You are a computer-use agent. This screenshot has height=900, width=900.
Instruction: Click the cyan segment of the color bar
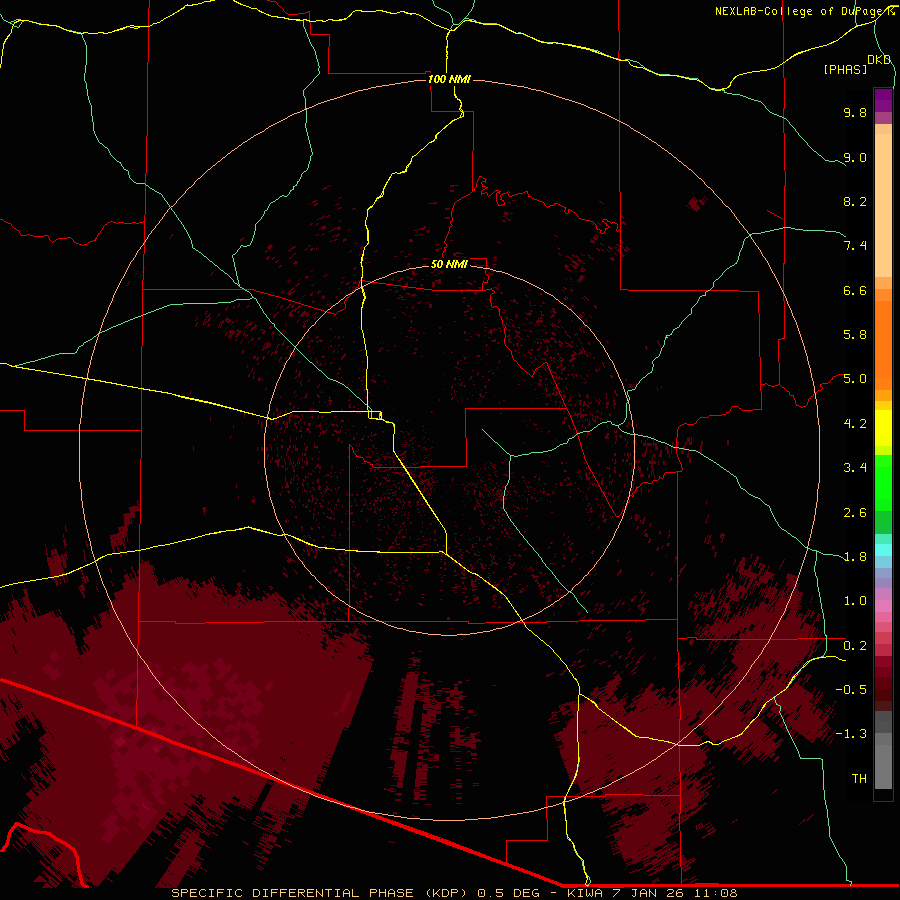click(x=883, y=550)
